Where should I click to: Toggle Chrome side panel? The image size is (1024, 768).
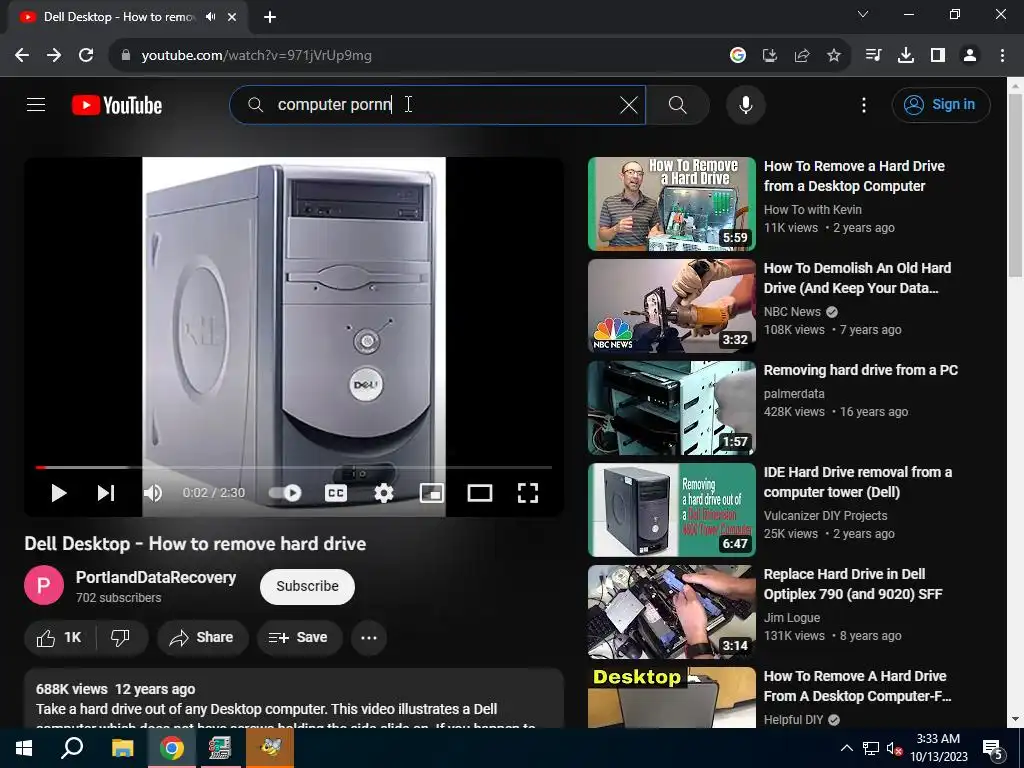pos(938,56)
